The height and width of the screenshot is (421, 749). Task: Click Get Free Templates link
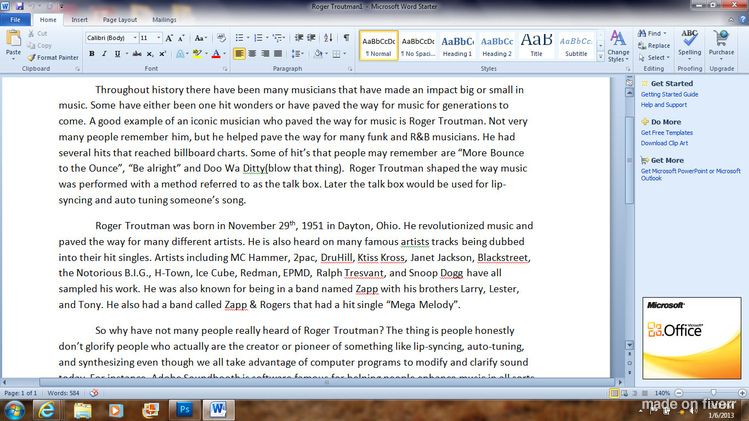point(666,132)
